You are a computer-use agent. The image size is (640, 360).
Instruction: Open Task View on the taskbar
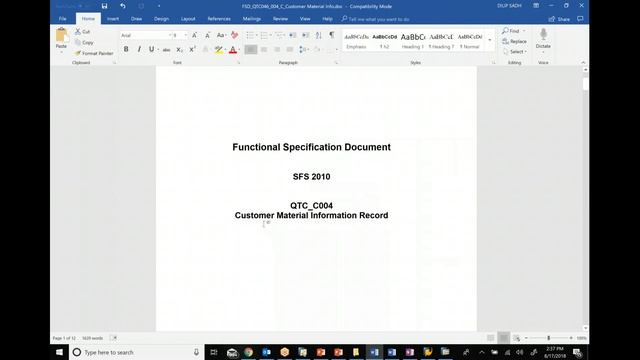coord(214,352)
